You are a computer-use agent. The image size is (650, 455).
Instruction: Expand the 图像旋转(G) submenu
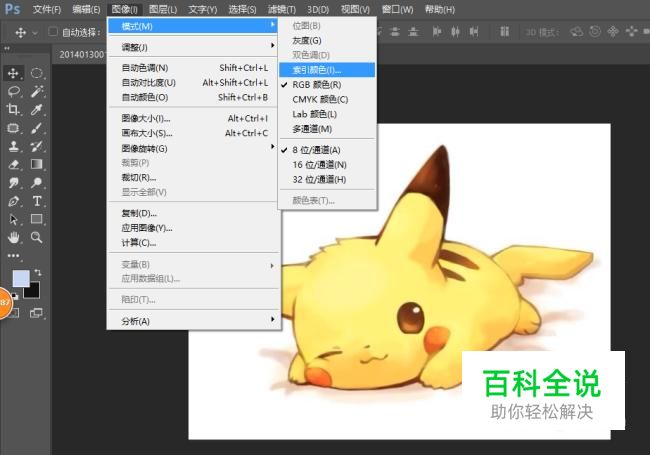193,149
